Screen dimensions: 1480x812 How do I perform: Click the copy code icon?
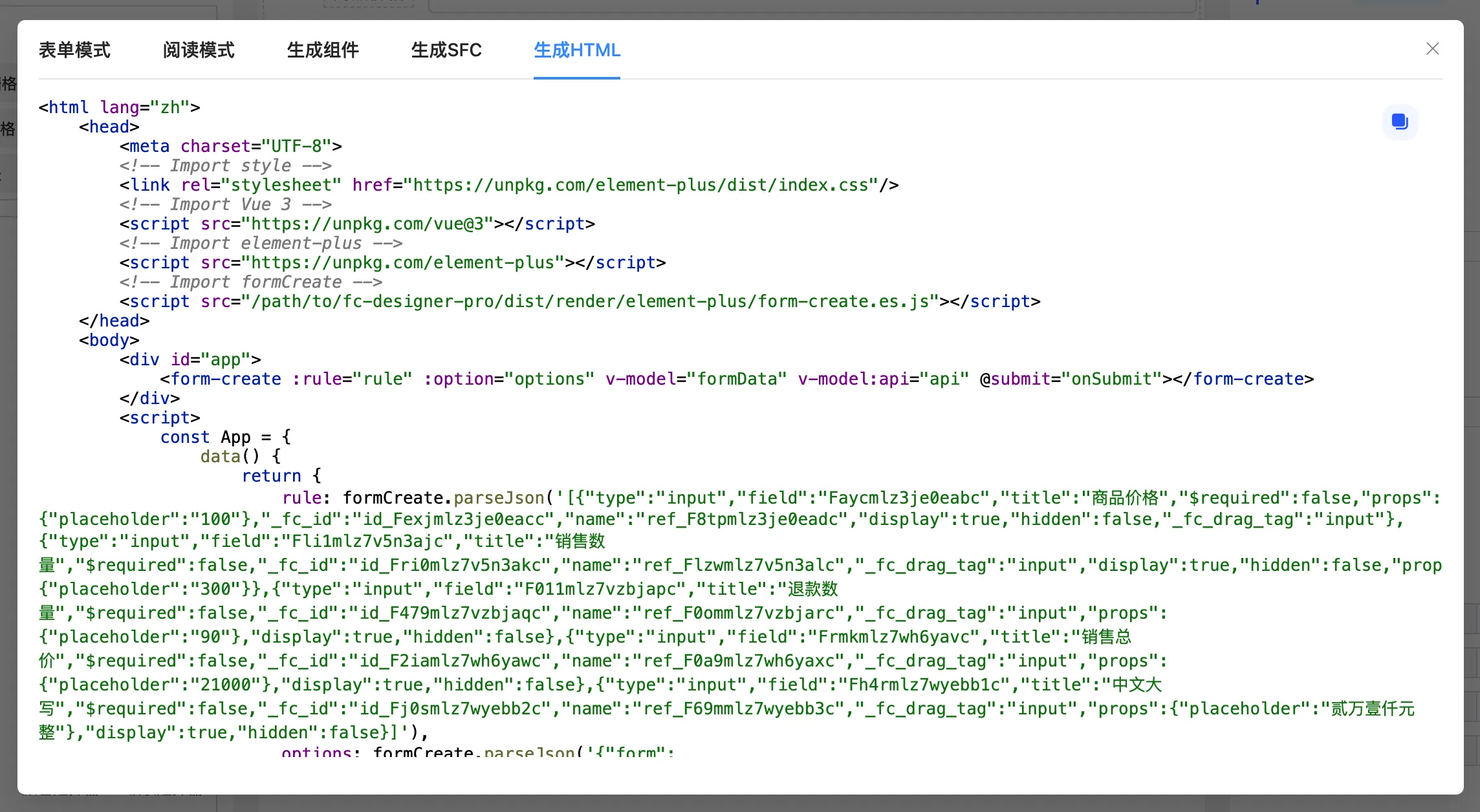click(x=1400, y=122)
